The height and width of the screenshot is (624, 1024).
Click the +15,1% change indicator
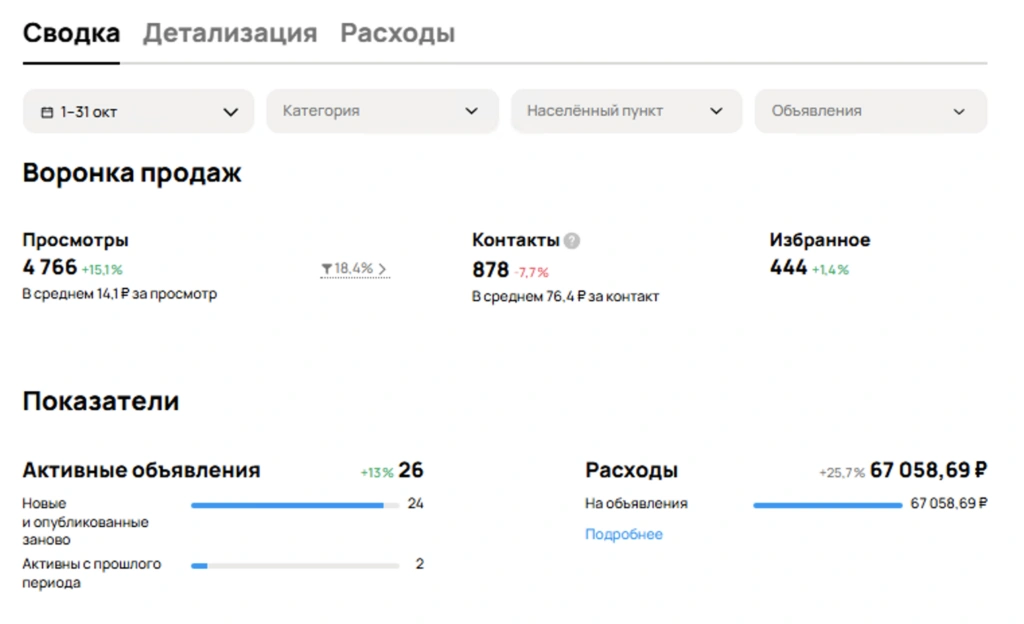(102, 270)
